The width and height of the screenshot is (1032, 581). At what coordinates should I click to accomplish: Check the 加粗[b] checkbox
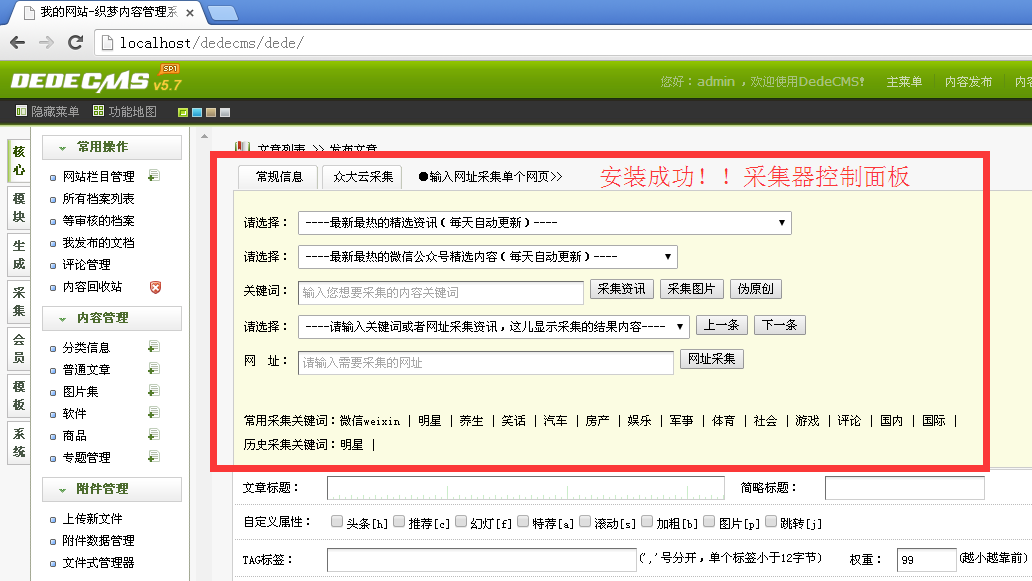tap(647, 522)
